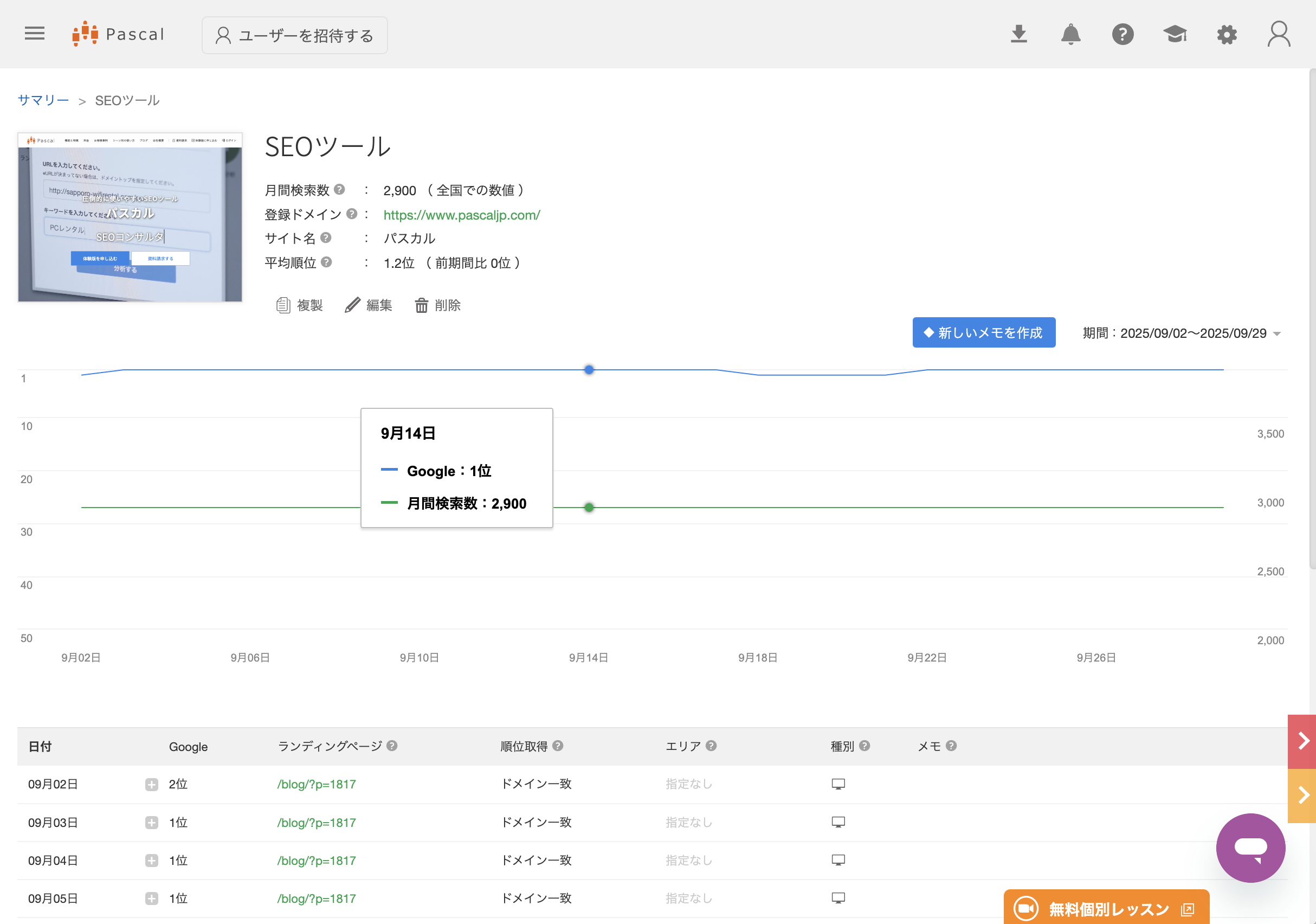
Task: Open the graduation cap tutorial icon
Action: (x=1175, y=34)
